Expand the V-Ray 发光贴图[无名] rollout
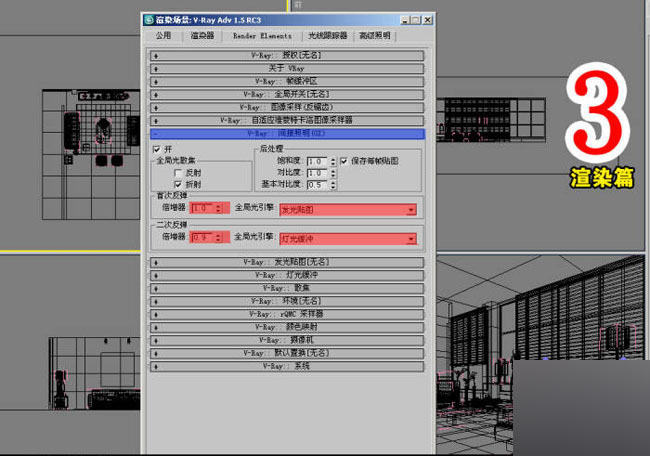650x456 pixels. [x=287, y=262]
